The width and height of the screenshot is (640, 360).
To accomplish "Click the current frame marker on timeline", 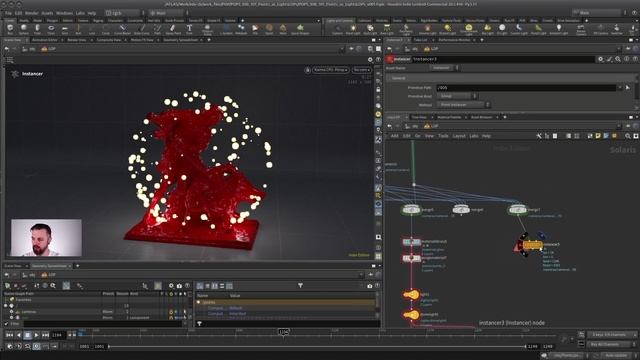I will 284,332.
